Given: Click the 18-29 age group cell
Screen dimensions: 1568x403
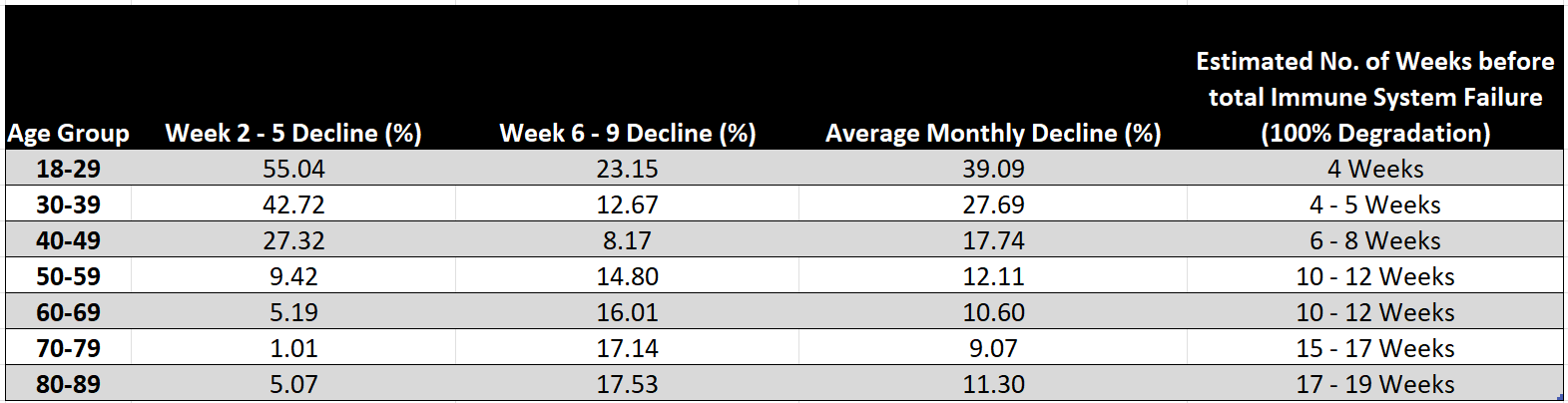Looking at the screenshot, I should 68,169.
